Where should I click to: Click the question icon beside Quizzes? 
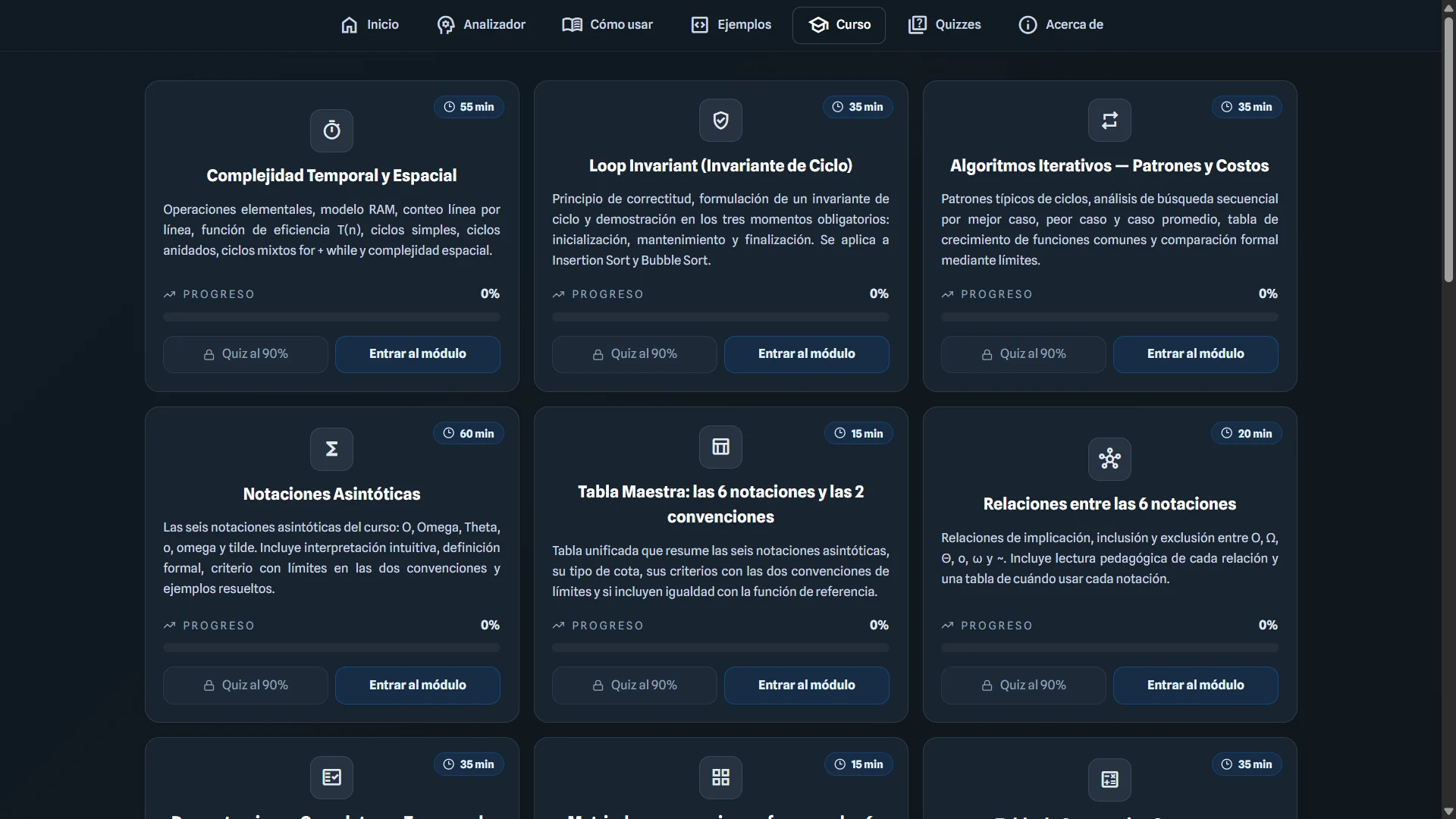coord(918,25)
